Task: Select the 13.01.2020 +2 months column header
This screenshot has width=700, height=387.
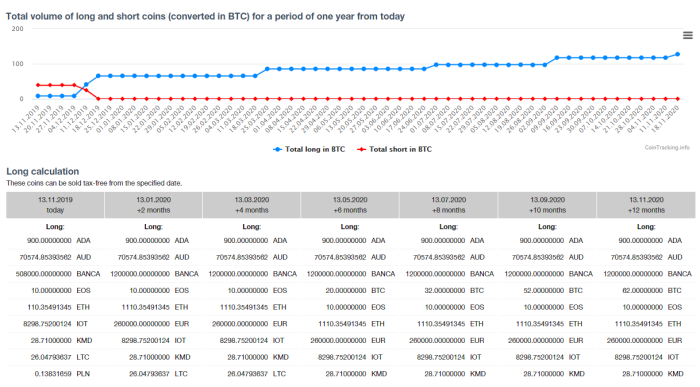Action: (x=154, y=205)
